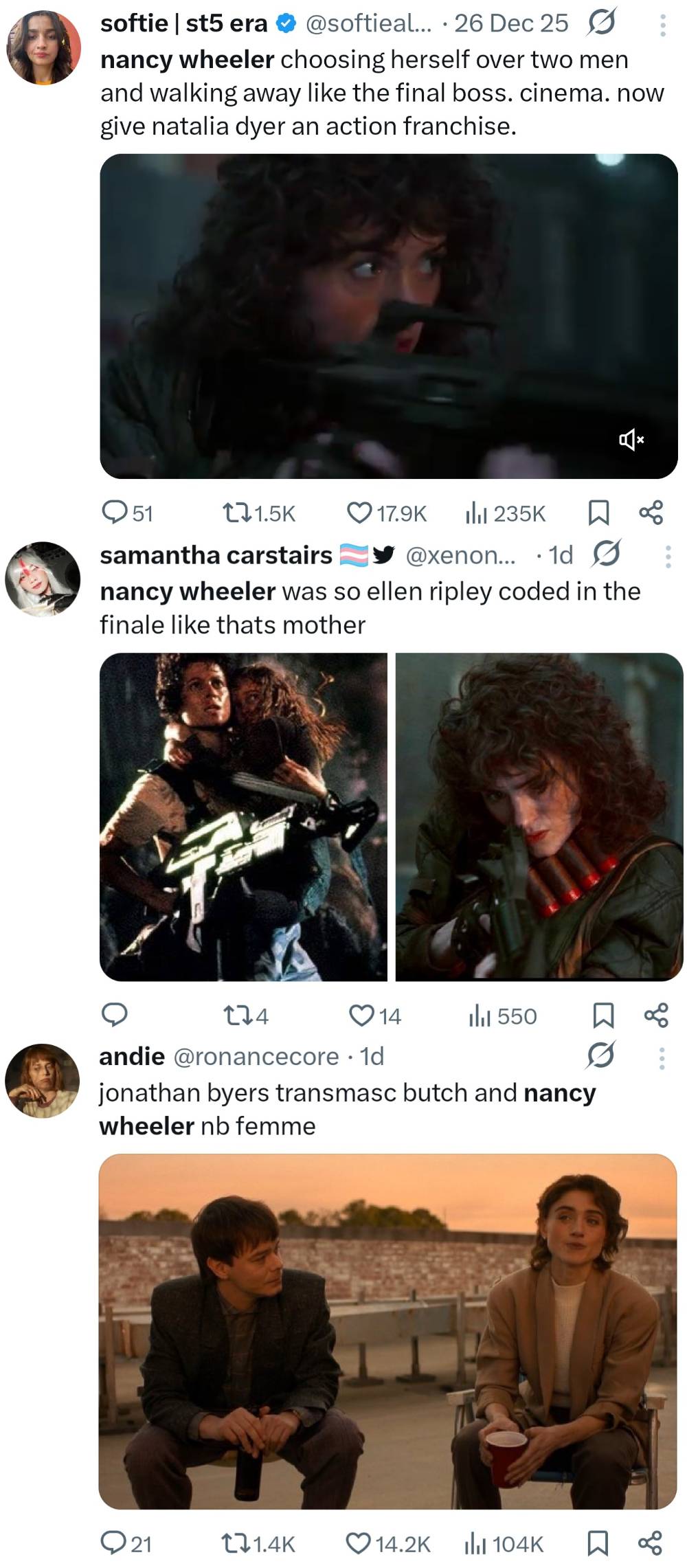687x1568 pixels.
Task: Bookmark softie's tweet
Action: click(598, 513)
